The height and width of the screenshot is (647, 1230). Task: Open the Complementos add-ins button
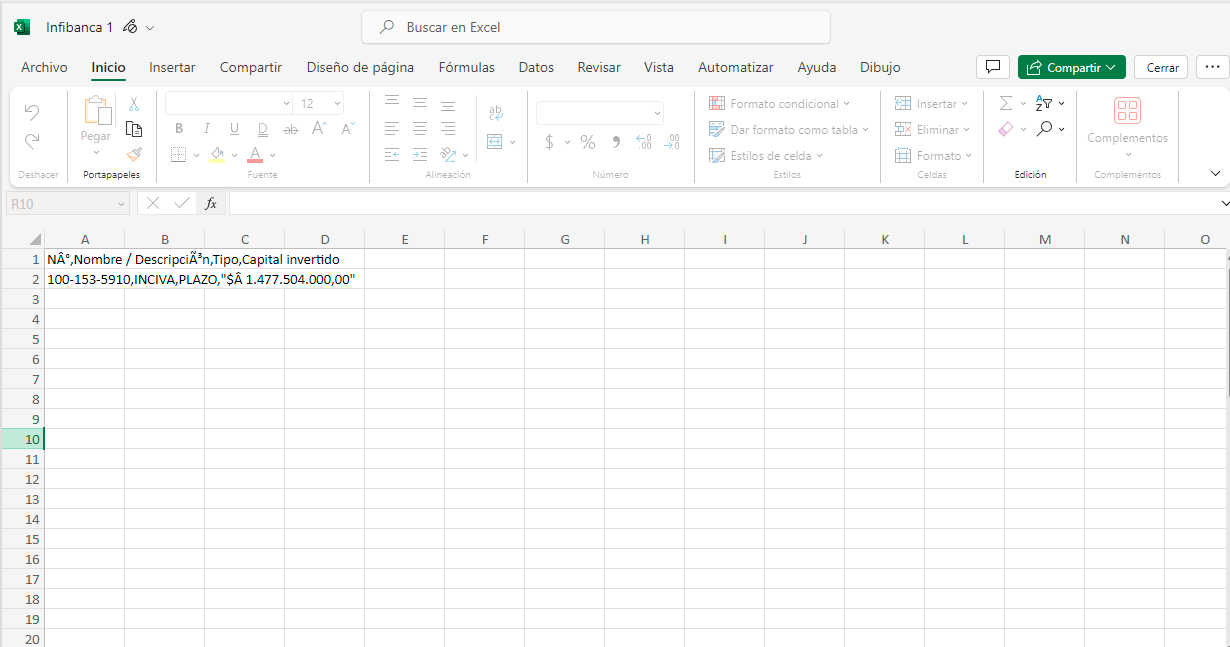point(1128,128)
